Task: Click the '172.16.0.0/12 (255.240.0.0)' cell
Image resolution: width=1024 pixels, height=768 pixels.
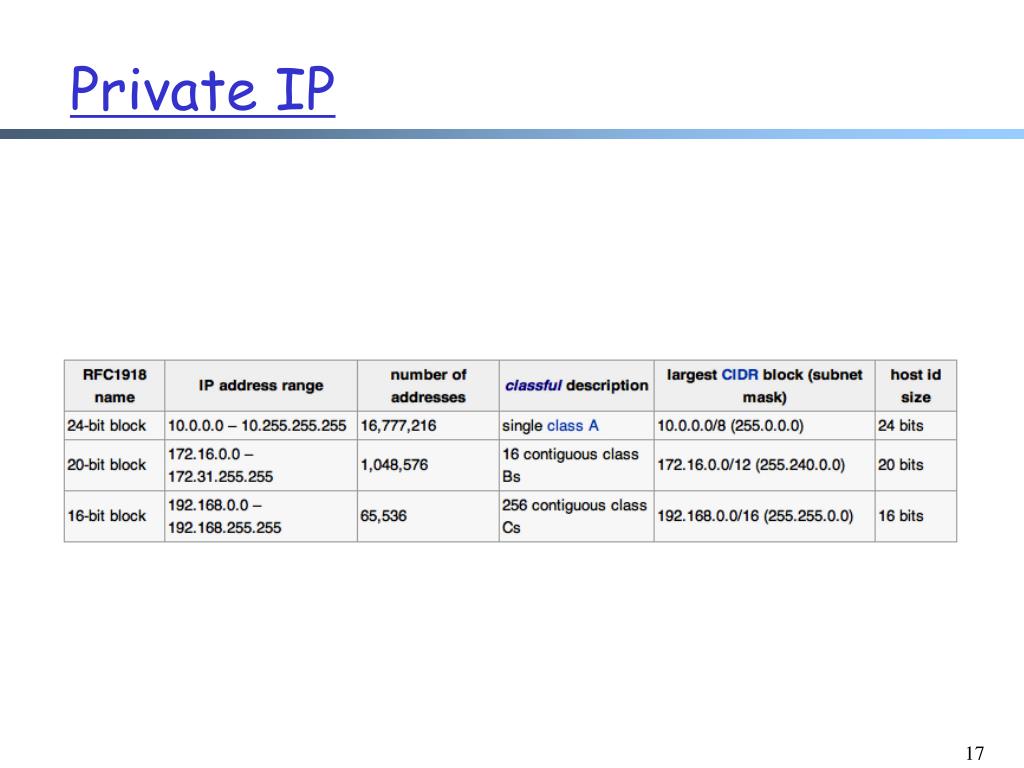Action: (764, 465)
